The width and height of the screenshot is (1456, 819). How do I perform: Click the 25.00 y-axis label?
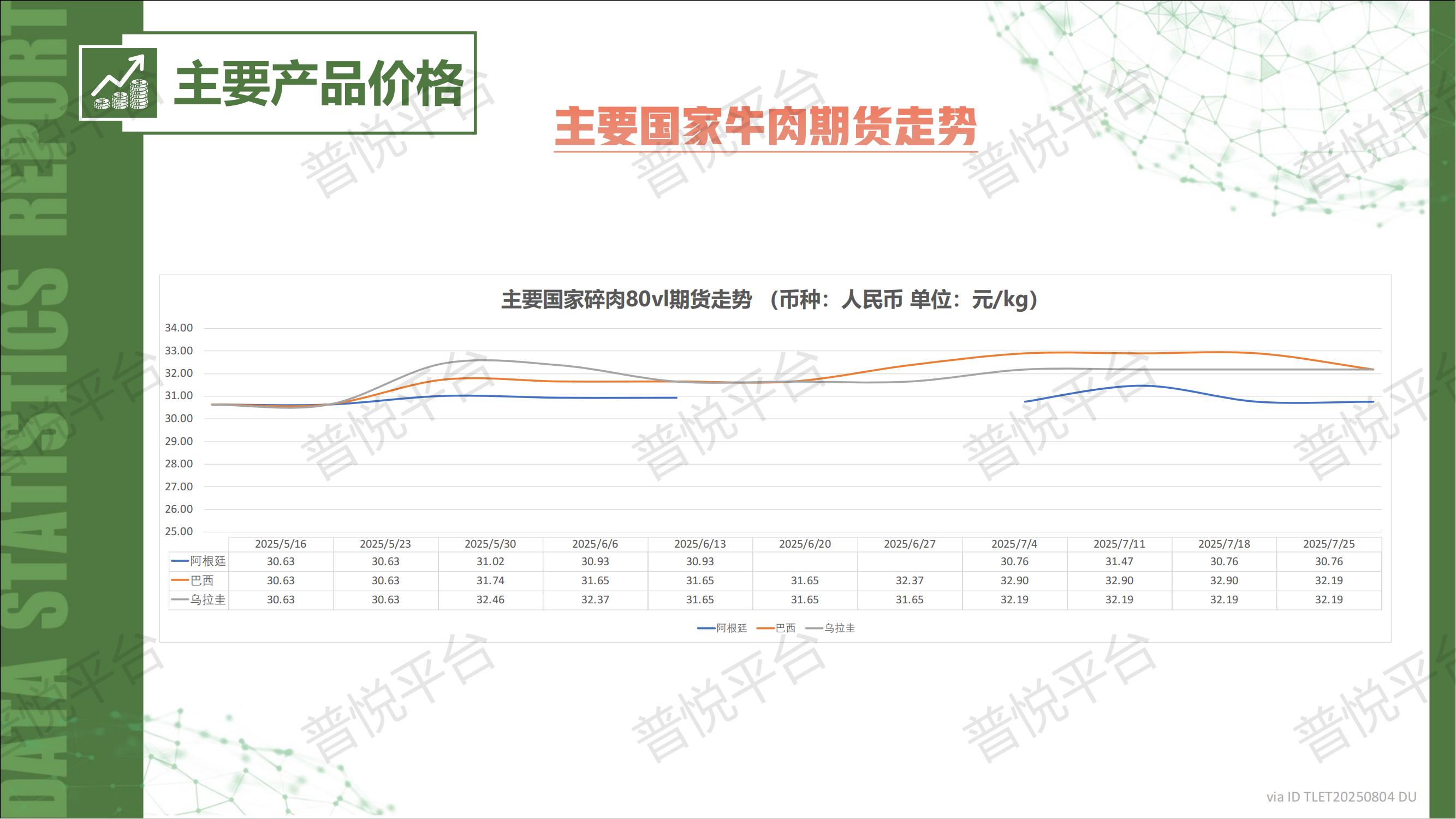[179, 531]
